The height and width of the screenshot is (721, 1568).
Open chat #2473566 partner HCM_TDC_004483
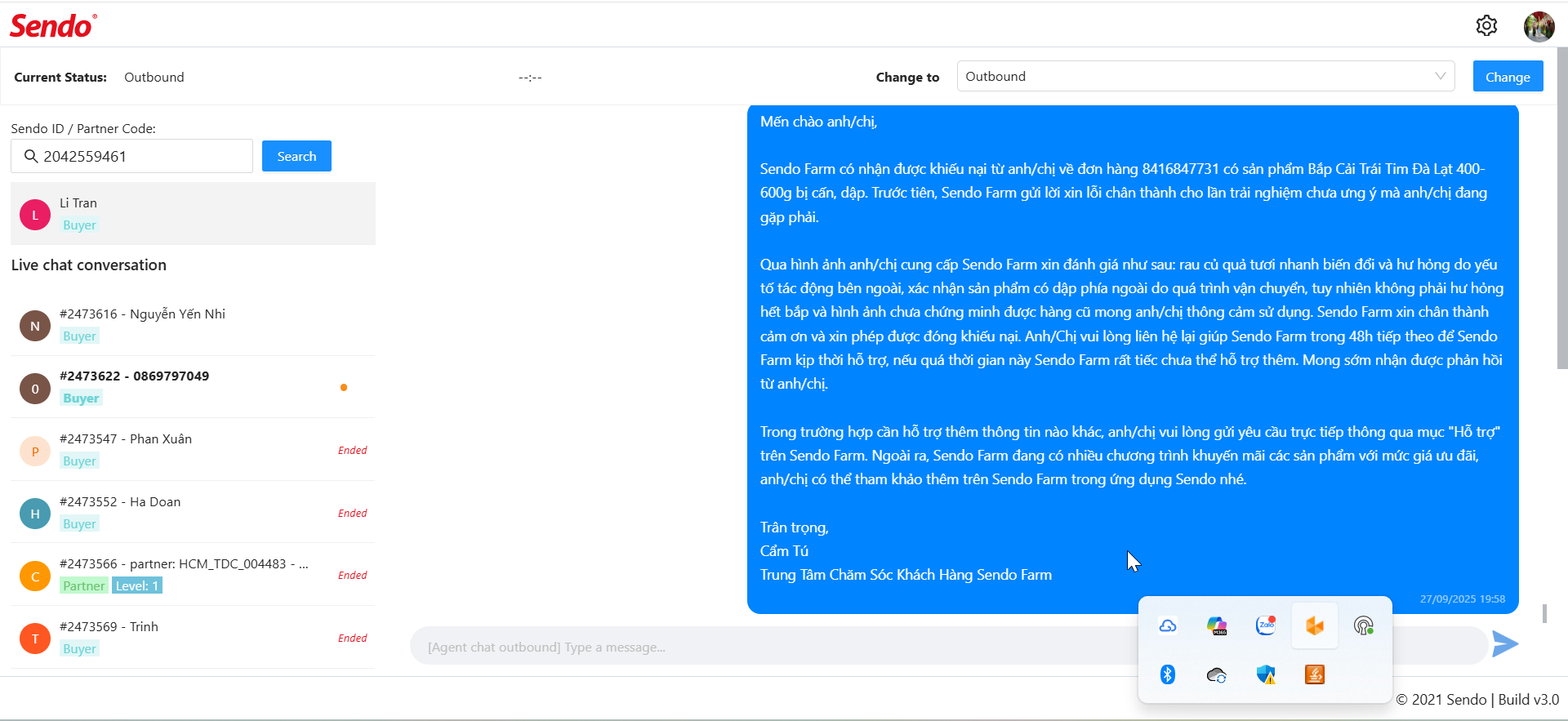coord(193,575)
